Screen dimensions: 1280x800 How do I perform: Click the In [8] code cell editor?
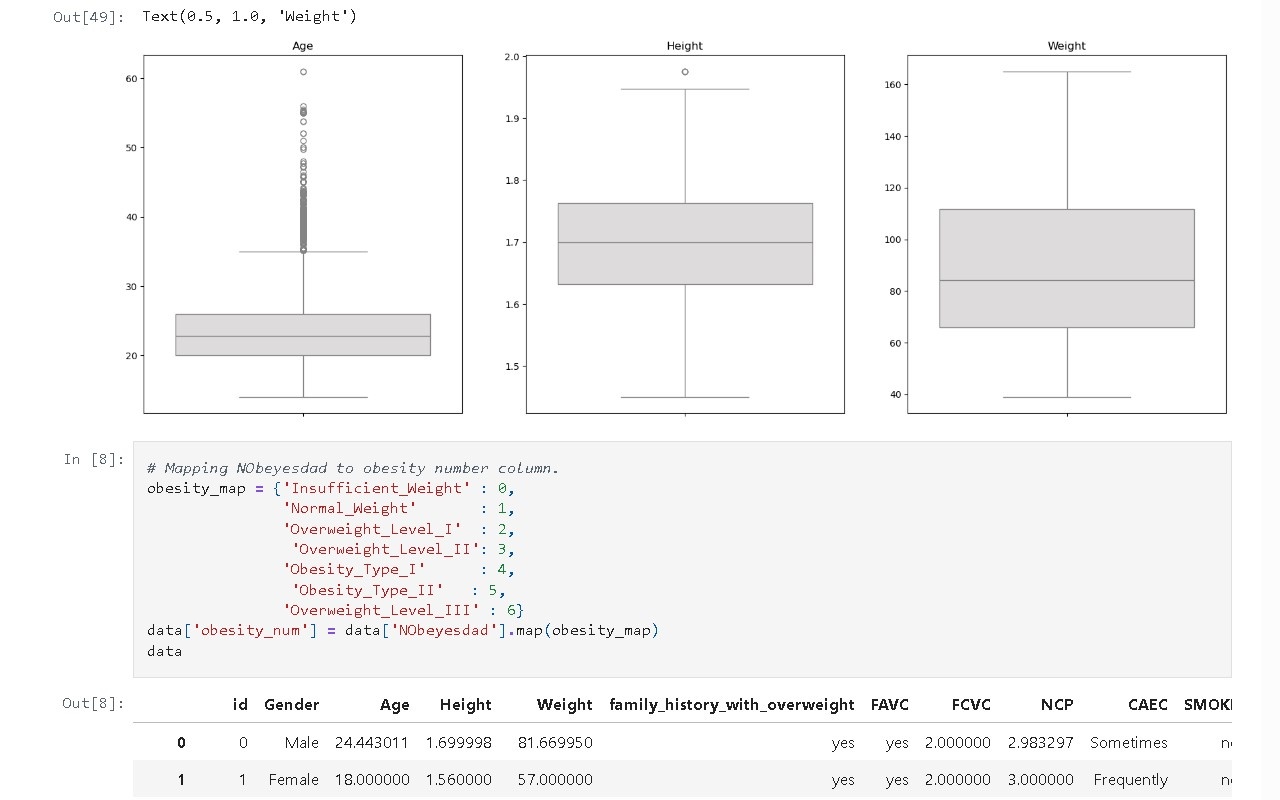coord(680,559)
